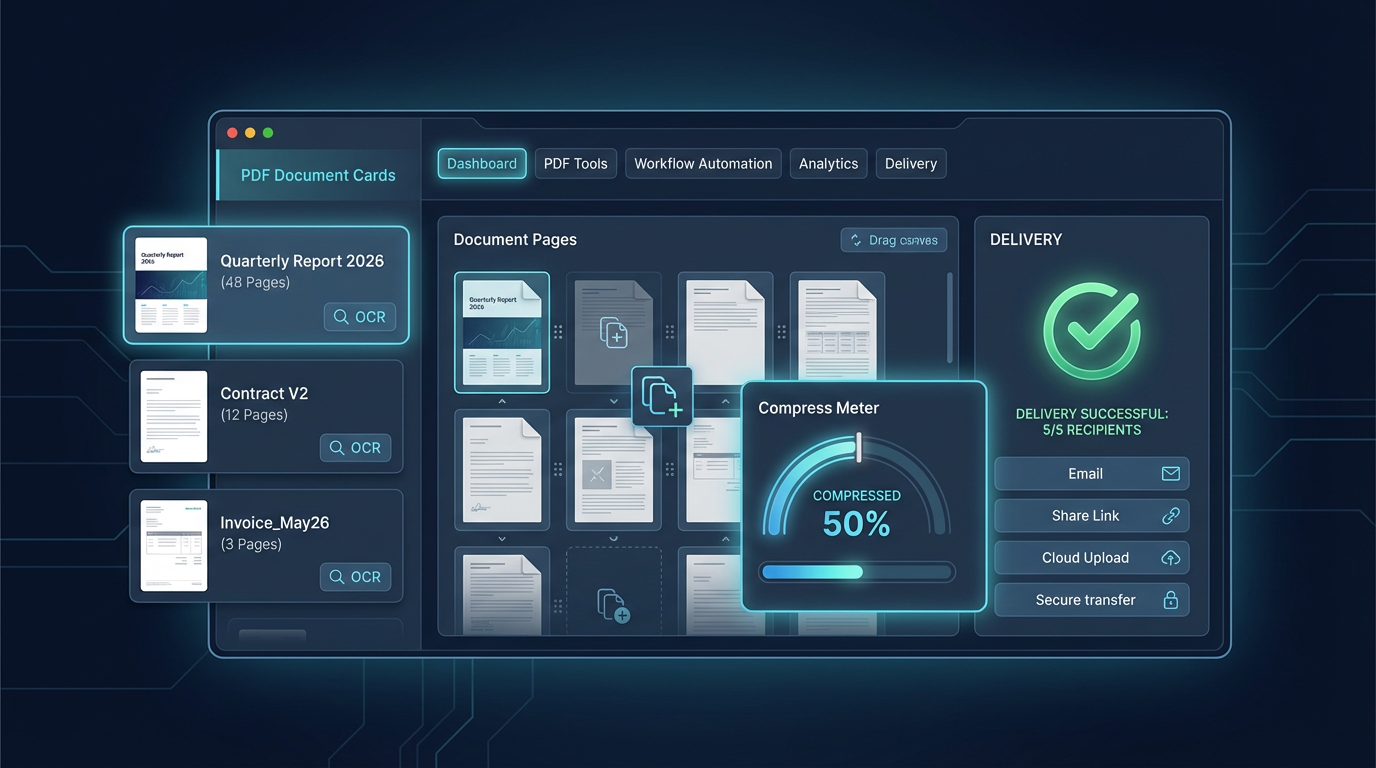Click the green delivery success checkmark
Viewport: 1376px width, 768px height.
(x=1091, y=330)
